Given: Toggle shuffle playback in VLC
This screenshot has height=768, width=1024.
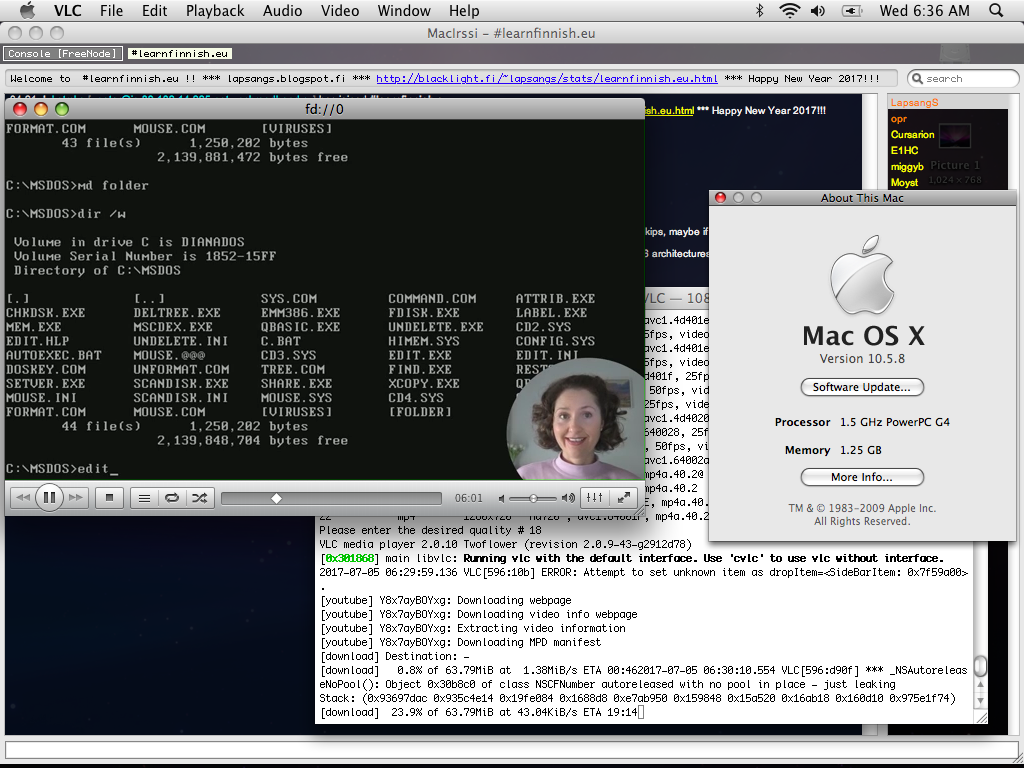Looking at the screenshot, I should [x=199, y=497].
